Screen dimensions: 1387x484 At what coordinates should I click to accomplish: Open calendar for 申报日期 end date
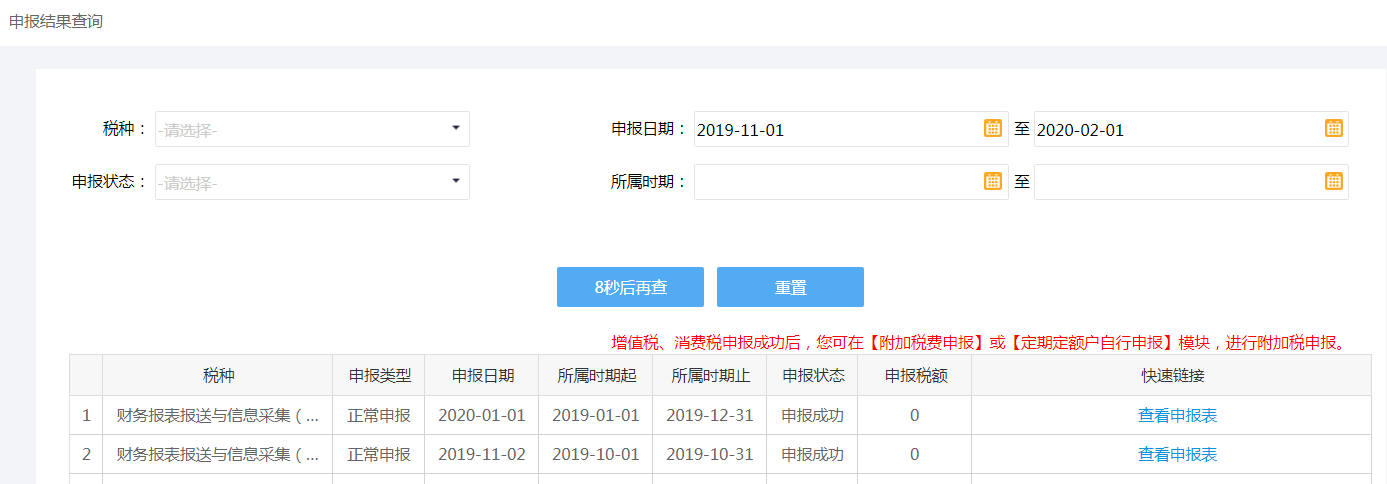click(1333, 128)
